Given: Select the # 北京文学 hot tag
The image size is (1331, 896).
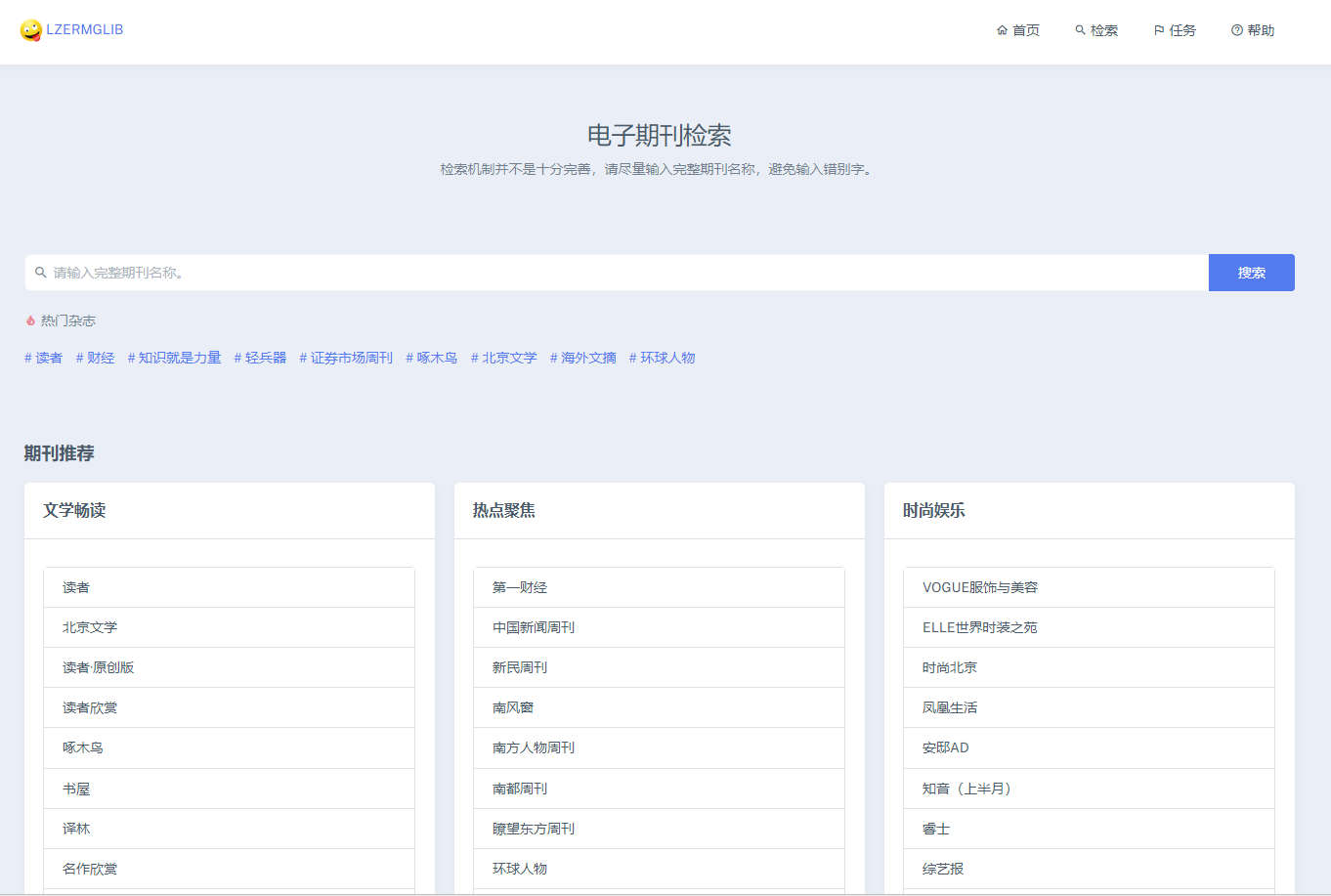Looking at the screenshot, I should [503, 358].
